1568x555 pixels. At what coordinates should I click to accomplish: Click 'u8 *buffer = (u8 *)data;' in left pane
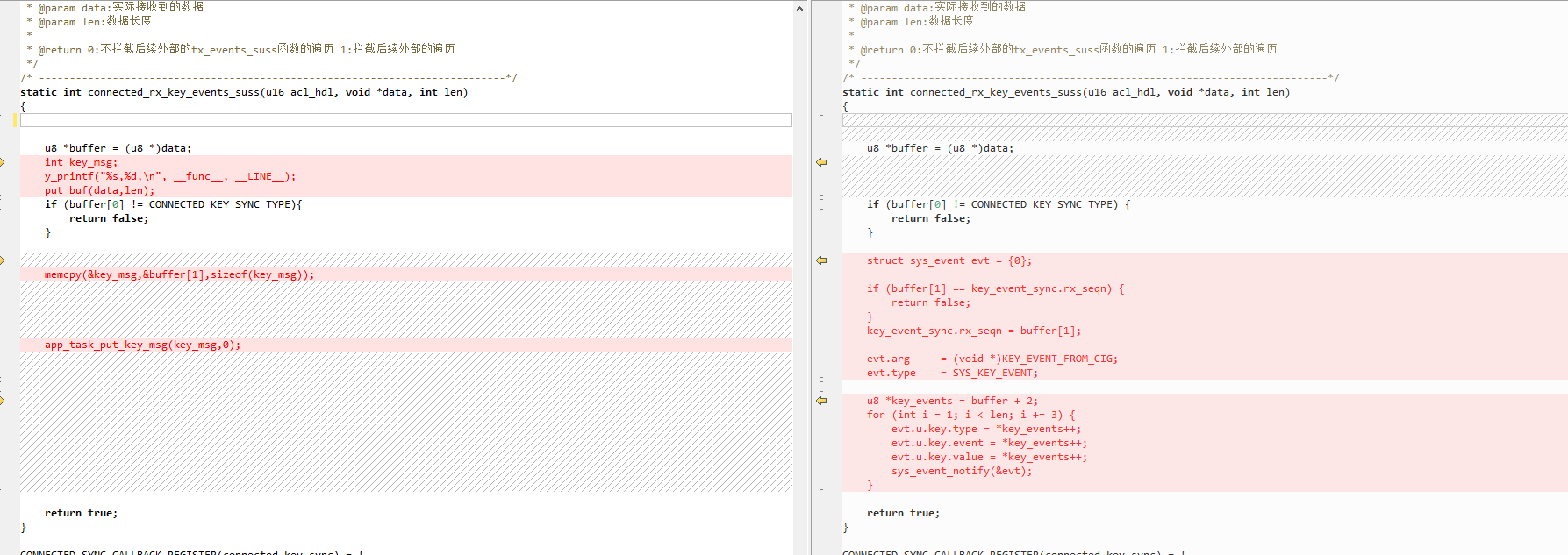coord(118,148)
